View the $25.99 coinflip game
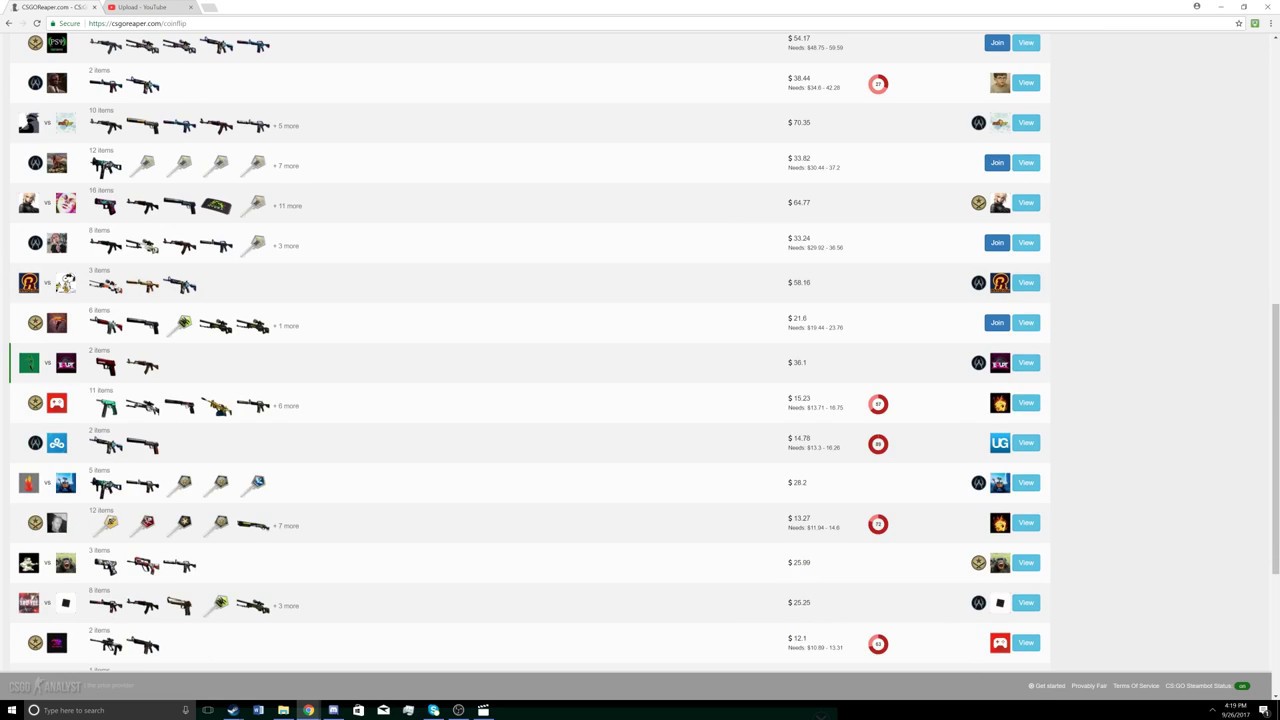Image resolution: width=1280 pixels, height=720 pixels. [1026, 563]
